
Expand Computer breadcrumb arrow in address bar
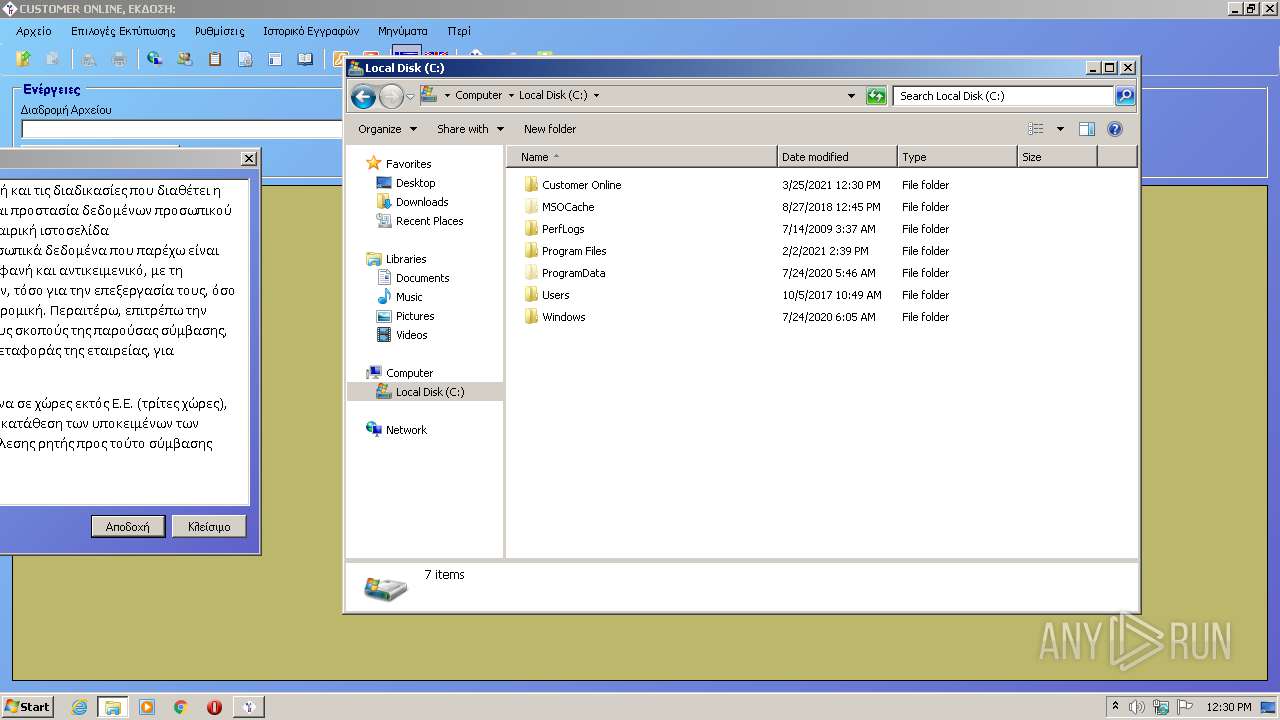pos(511,96)
